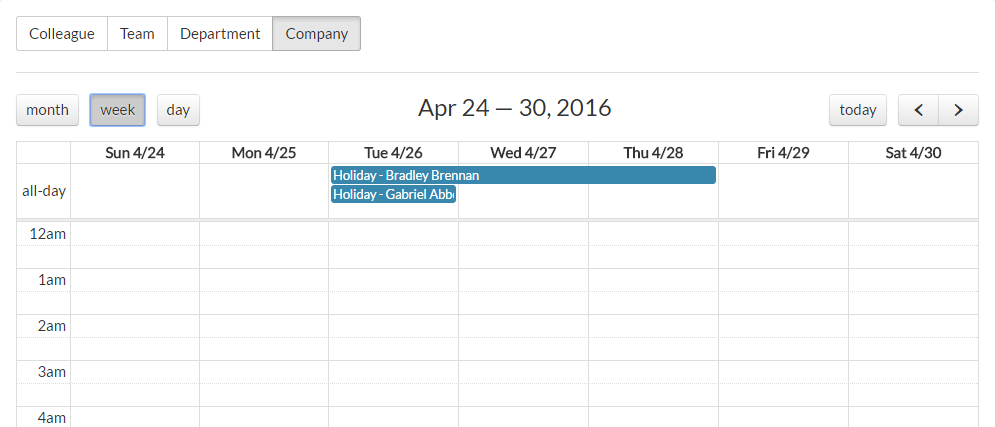
Task: Jump to today's date
Action: pyautogui.click(x=858, y=110)
